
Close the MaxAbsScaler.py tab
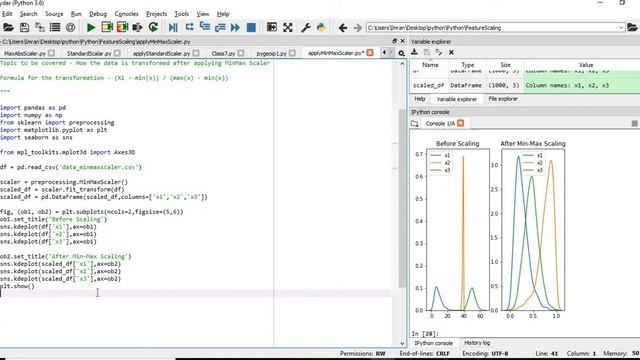51,53
